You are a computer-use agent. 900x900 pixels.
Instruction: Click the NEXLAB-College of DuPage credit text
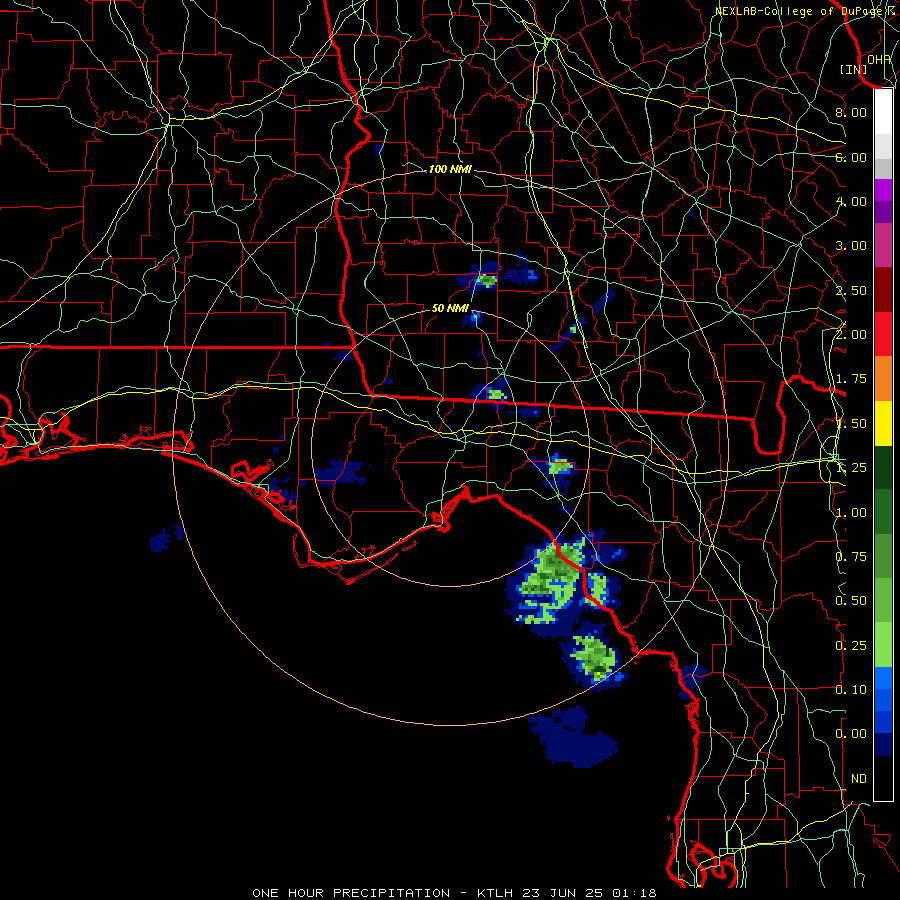(799, 11)
